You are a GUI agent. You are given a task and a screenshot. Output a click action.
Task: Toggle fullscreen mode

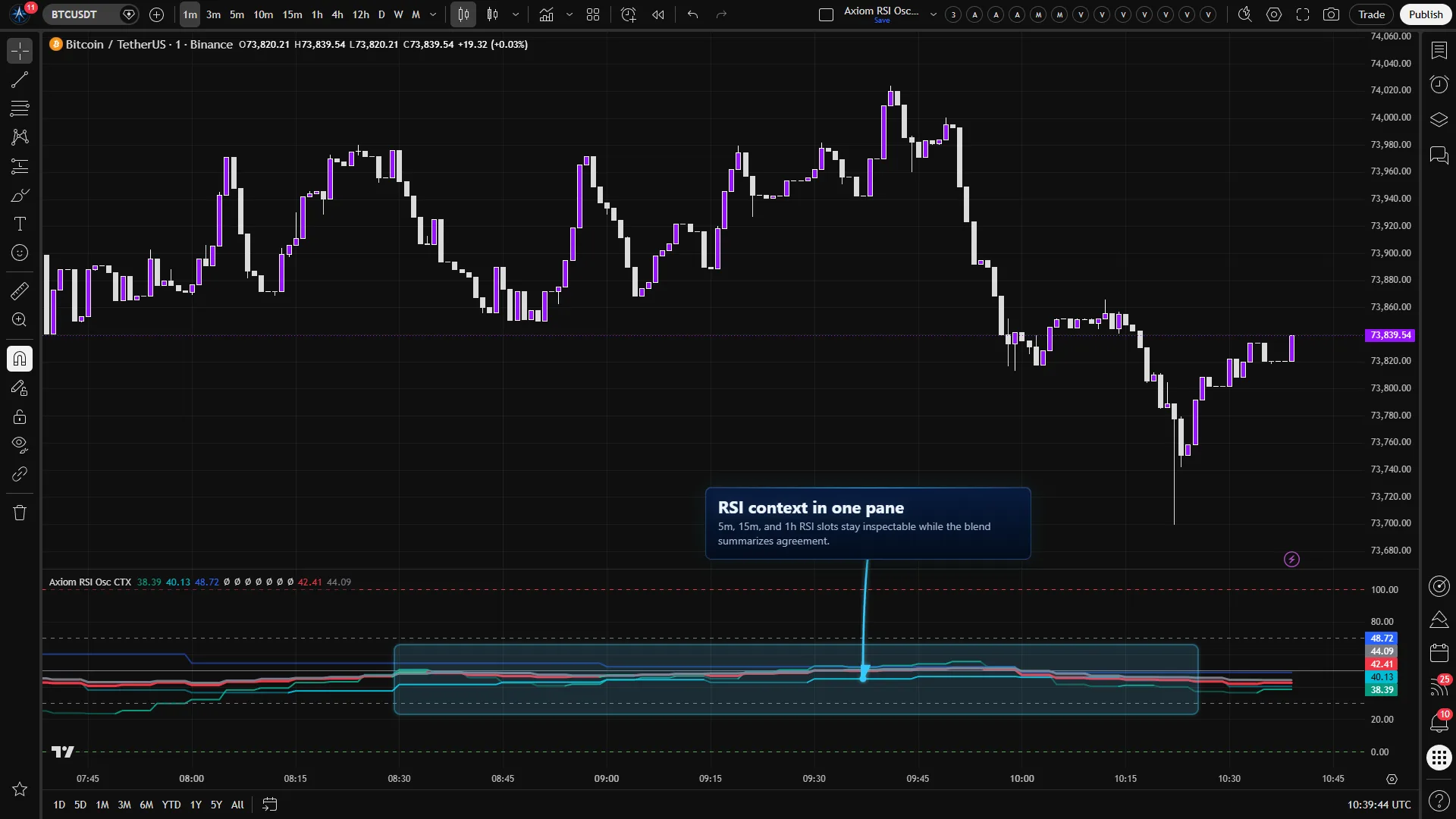[x=1303, y=14]
